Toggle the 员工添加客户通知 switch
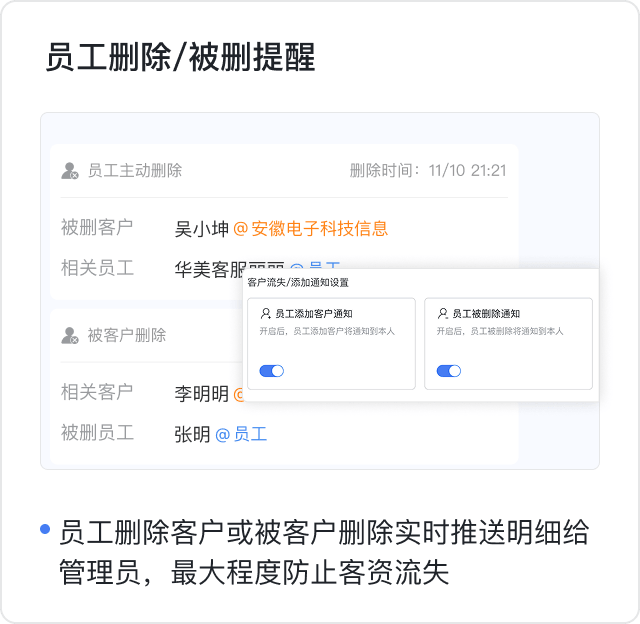 point(272,371)
